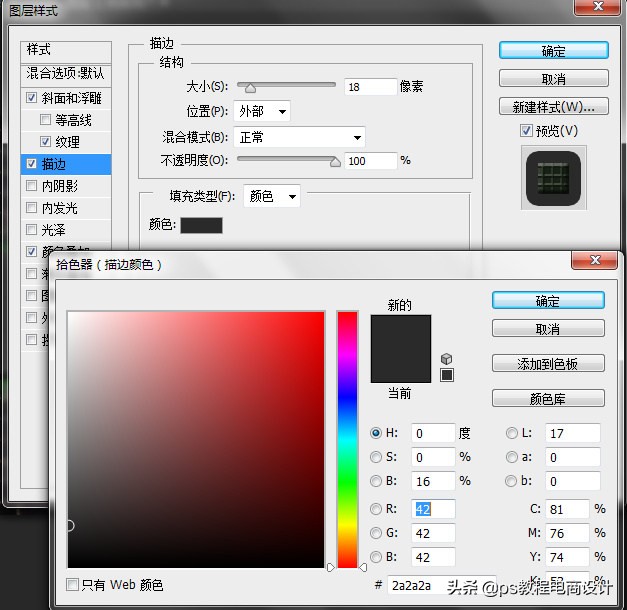Click the 当前 current color preview
The image size is (627, 610).
tap(401, 366)
